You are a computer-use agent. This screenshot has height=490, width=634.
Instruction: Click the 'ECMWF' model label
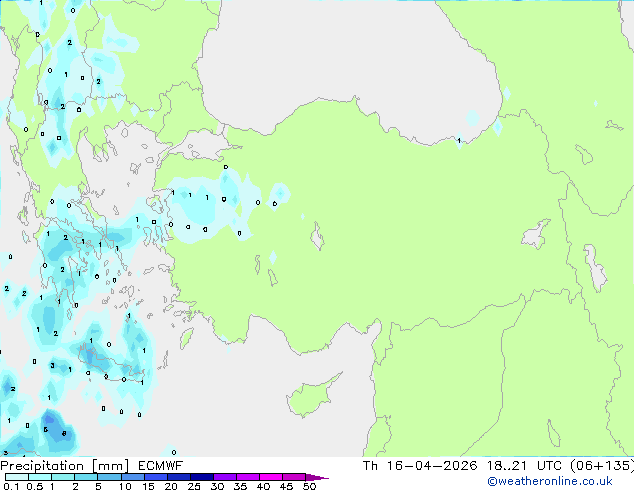click(161, 466)
